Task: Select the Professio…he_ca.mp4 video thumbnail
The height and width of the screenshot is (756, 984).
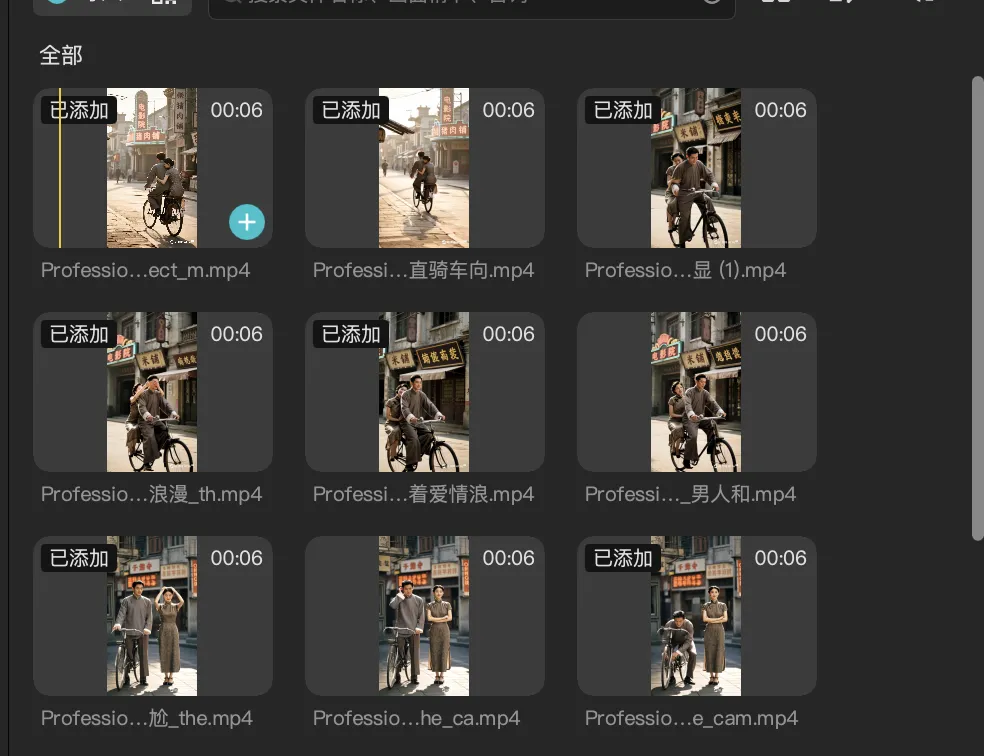Action: pyautogui.click(x=424, y=615)
